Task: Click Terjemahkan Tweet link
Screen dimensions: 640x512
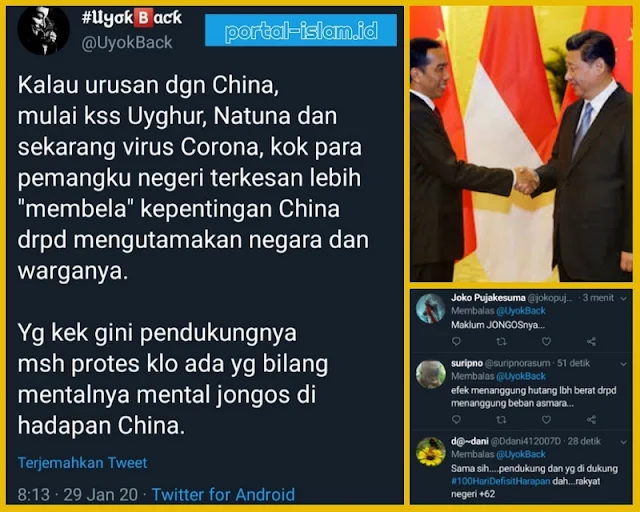Action: 82,463
